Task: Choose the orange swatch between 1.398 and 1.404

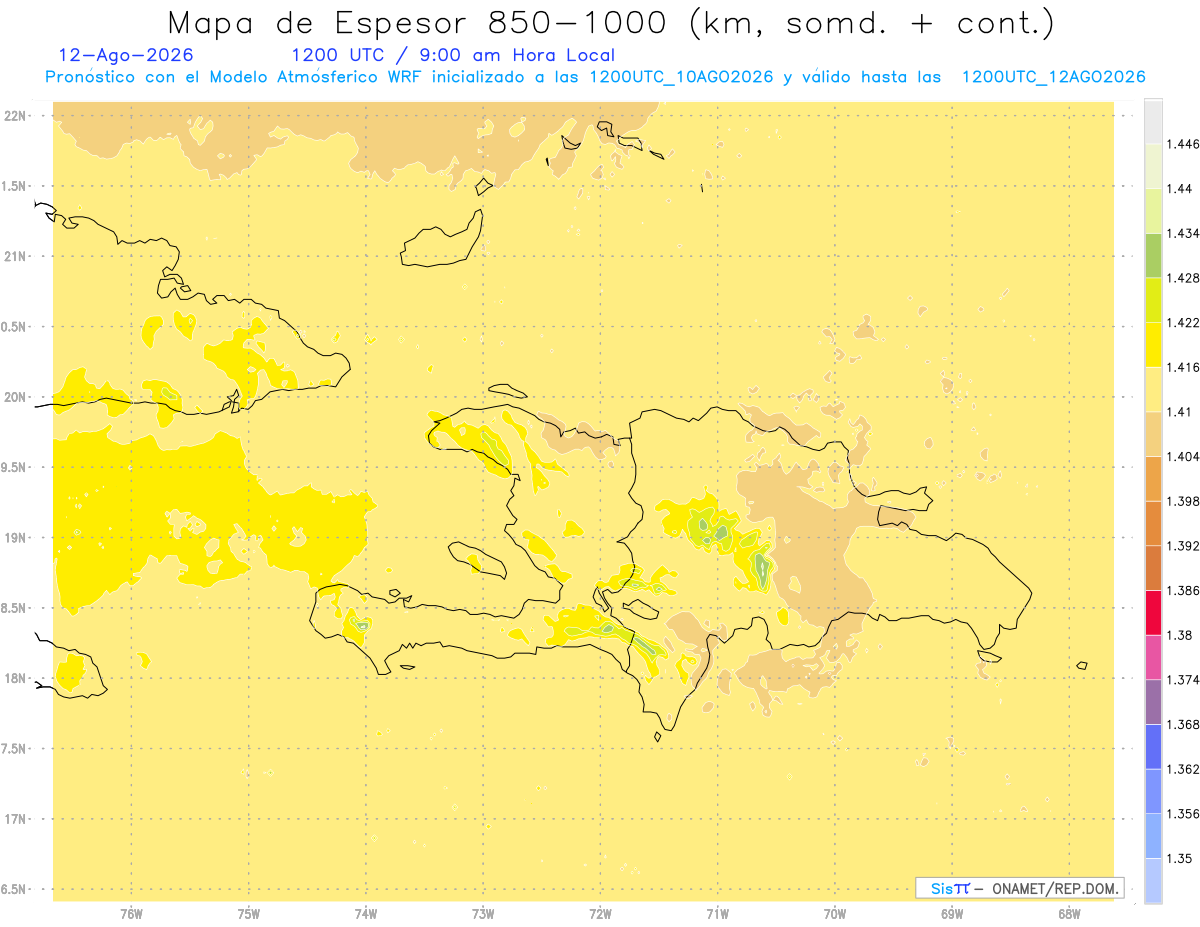Action: point(1153,479)
